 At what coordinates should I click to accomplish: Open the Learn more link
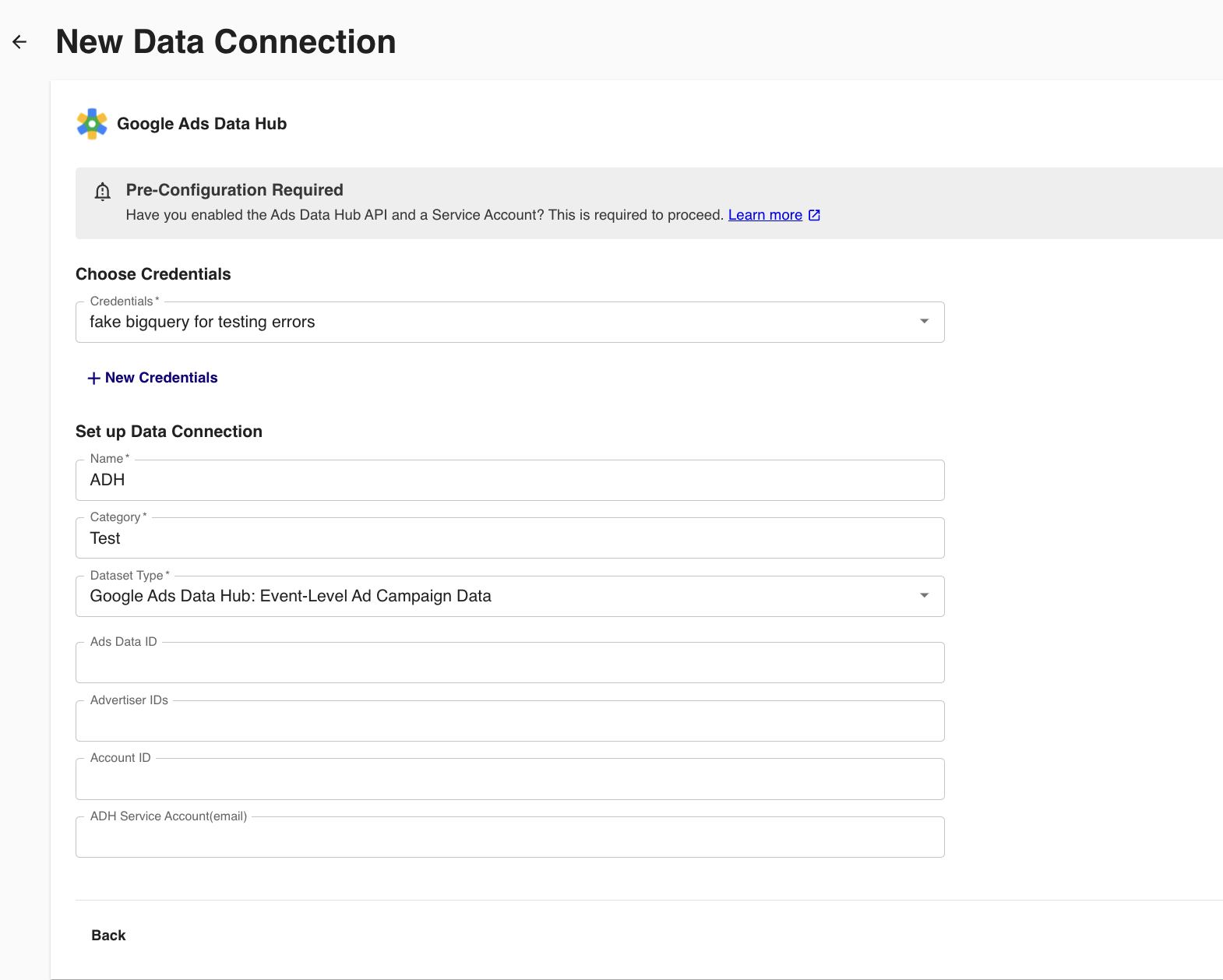pos(764,215)
